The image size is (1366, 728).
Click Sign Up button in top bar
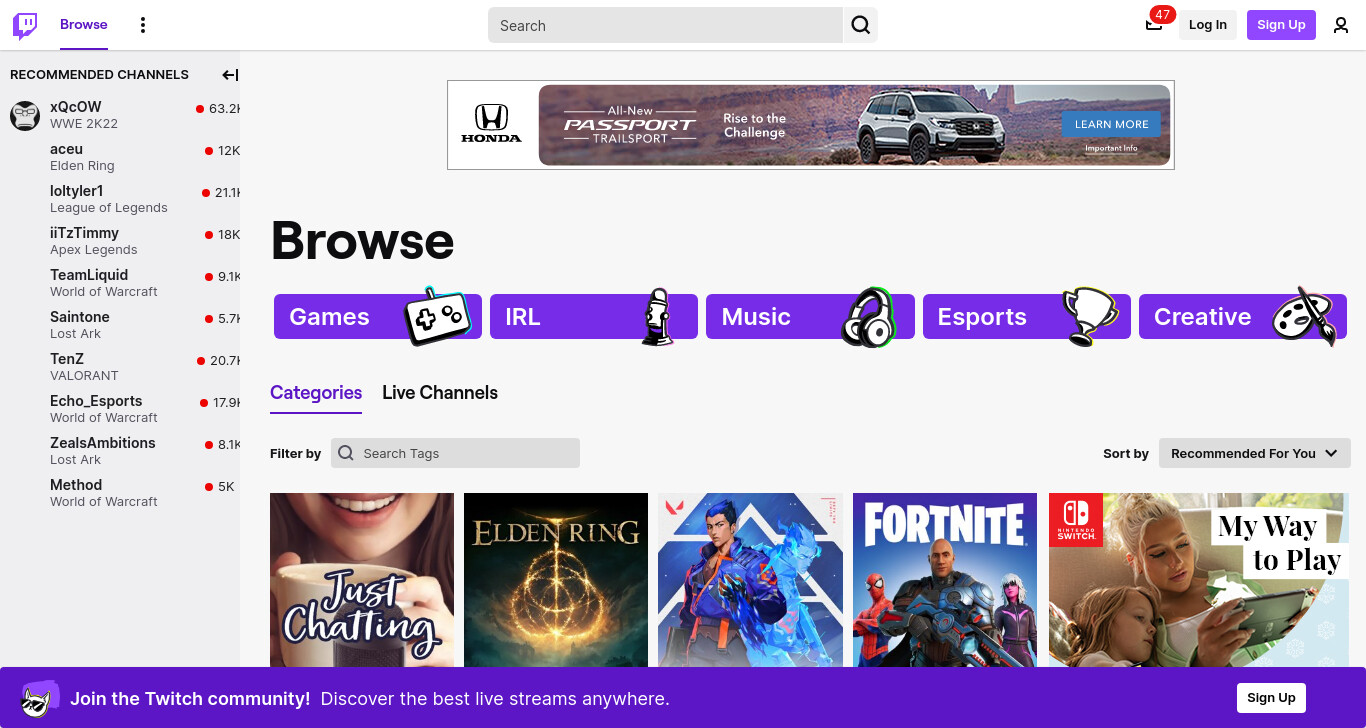click(x=1281, y=25)
